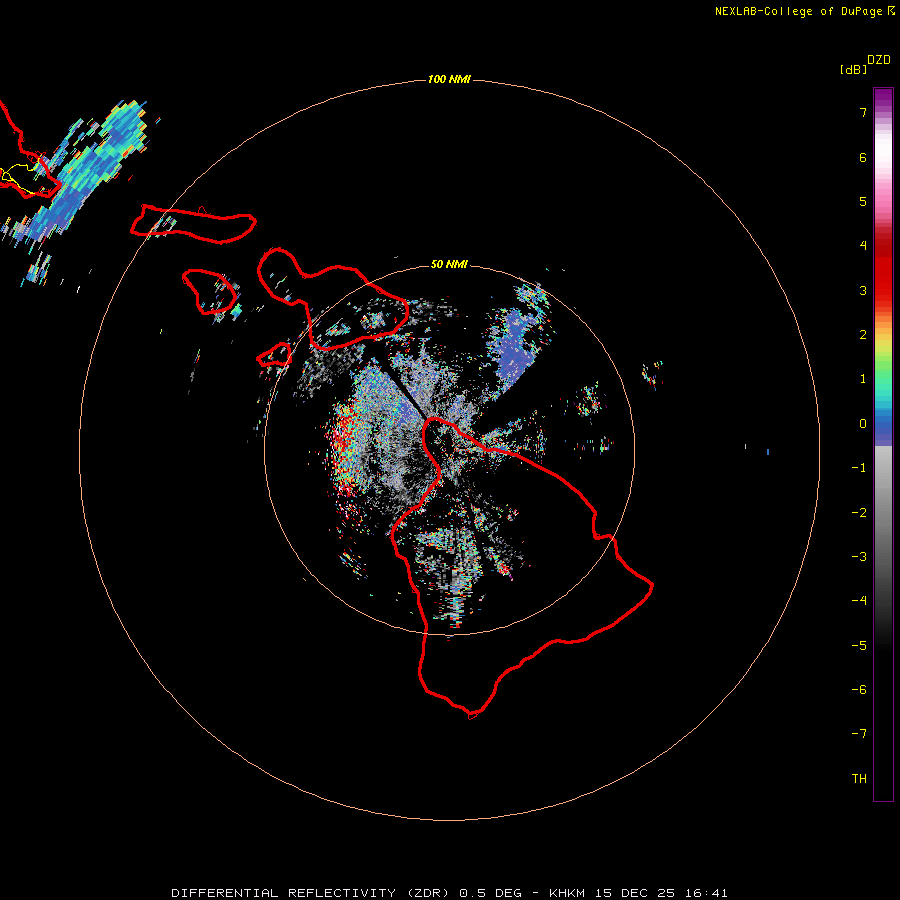
Task: Click the blue 0 dB band of color bar
Action: [883, 425]
